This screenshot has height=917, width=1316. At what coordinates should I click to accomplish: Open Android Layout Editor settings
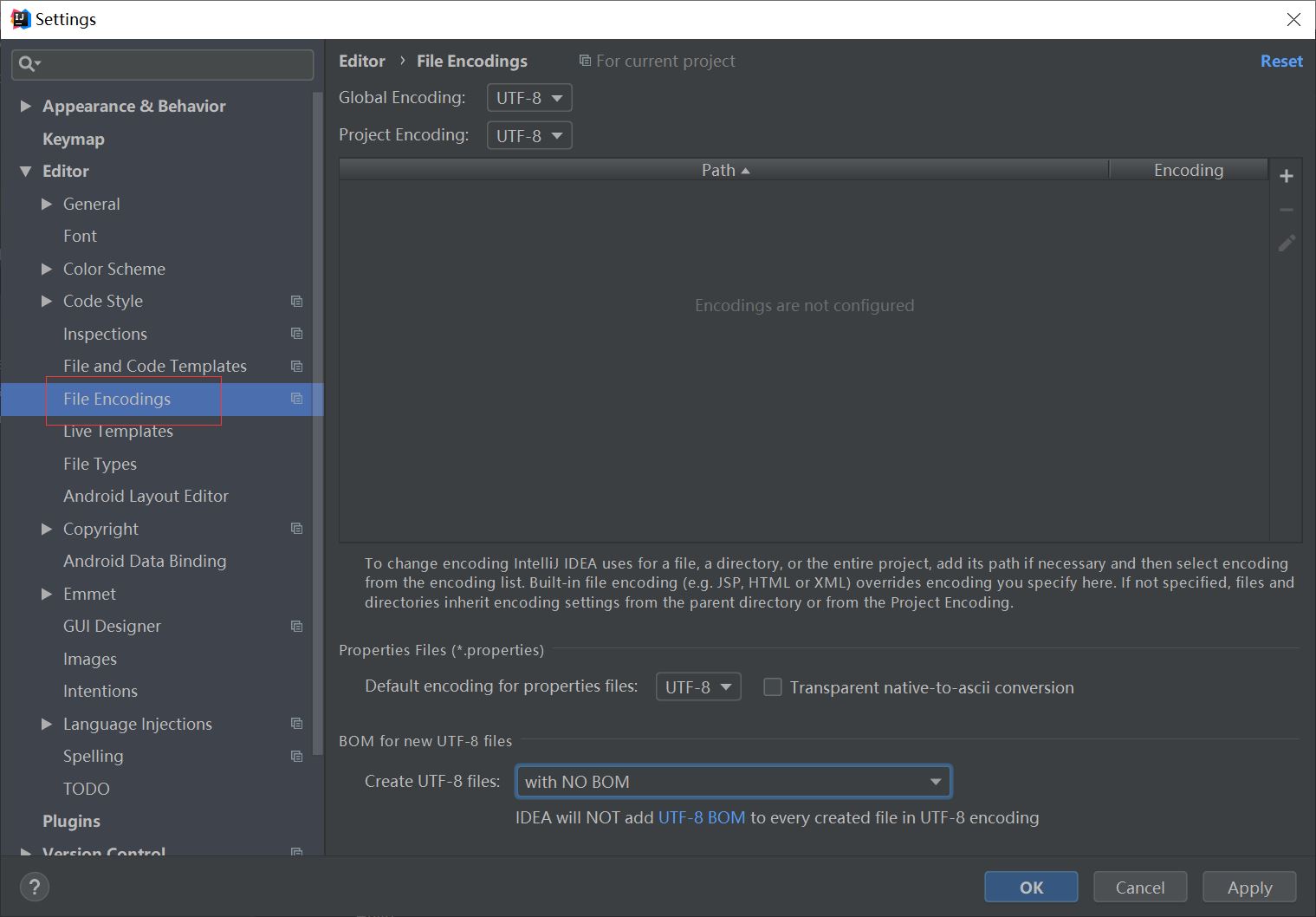point(146,496)
